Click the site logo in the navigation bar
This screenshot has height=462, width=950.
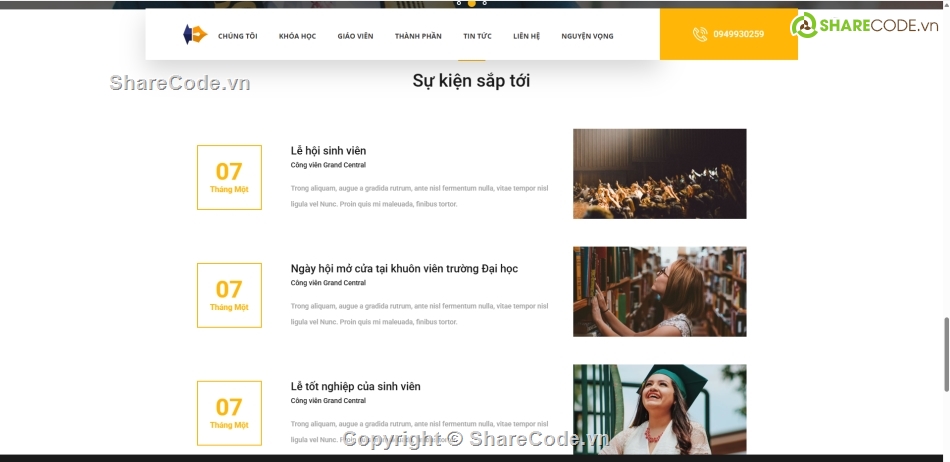click(195, 35)
